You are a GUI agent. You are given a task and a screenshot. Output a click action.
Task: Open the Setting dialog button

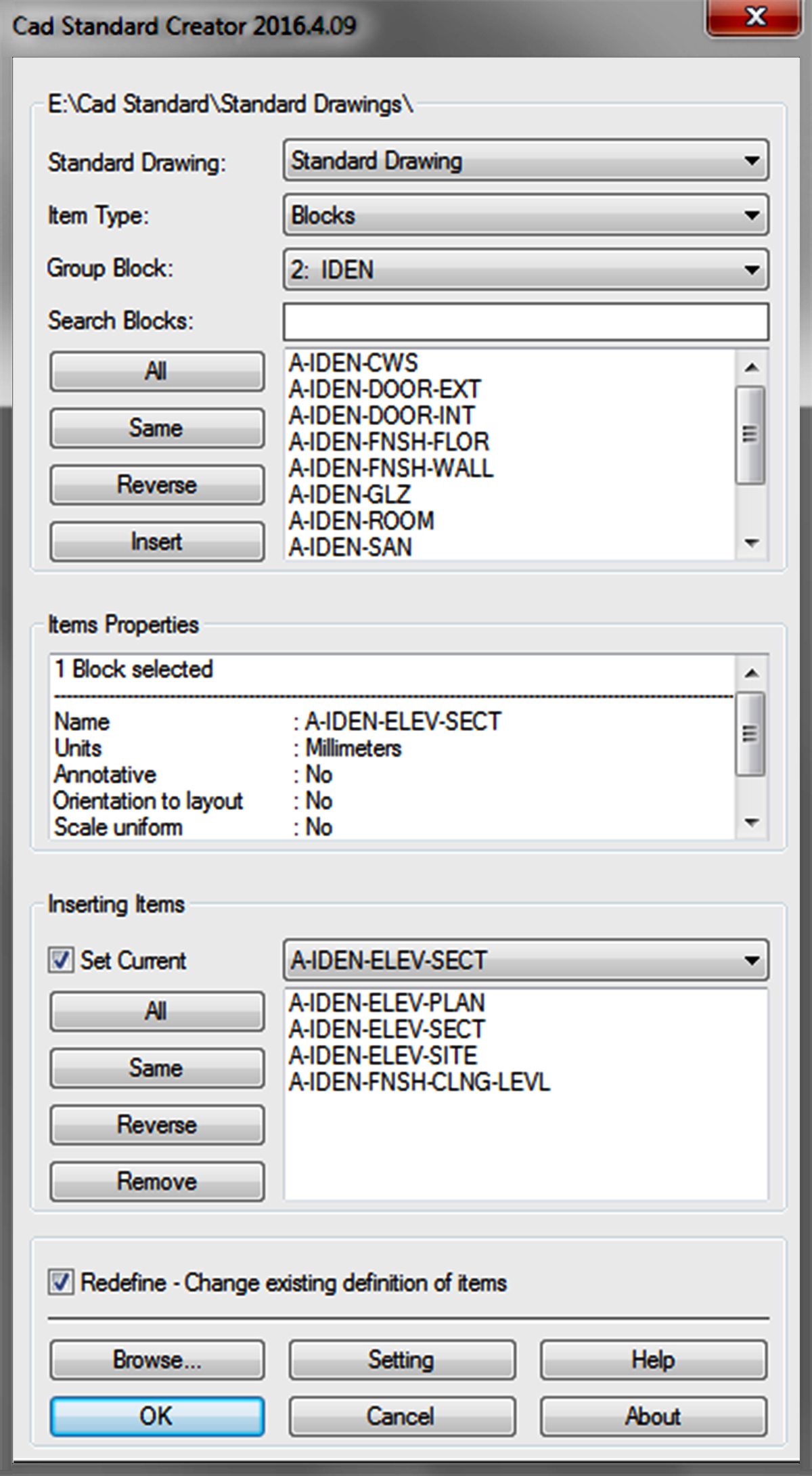click(401, 1359)
